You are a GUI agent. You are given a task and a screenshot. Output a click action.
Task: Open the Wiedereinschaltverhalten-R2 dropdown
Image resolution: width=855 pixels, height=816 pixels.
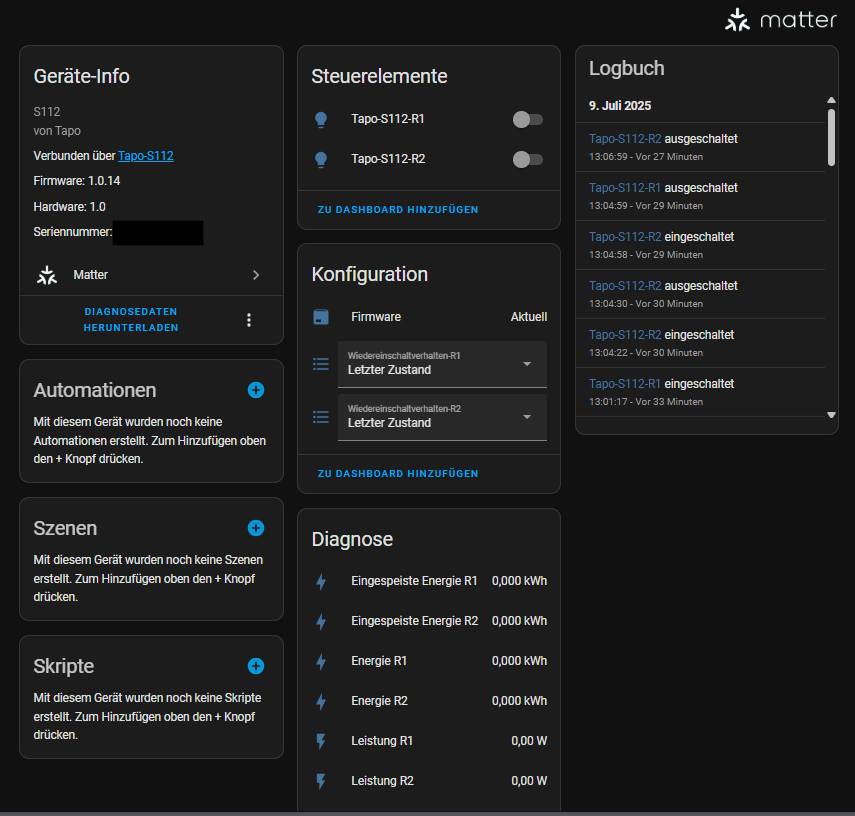443,417
